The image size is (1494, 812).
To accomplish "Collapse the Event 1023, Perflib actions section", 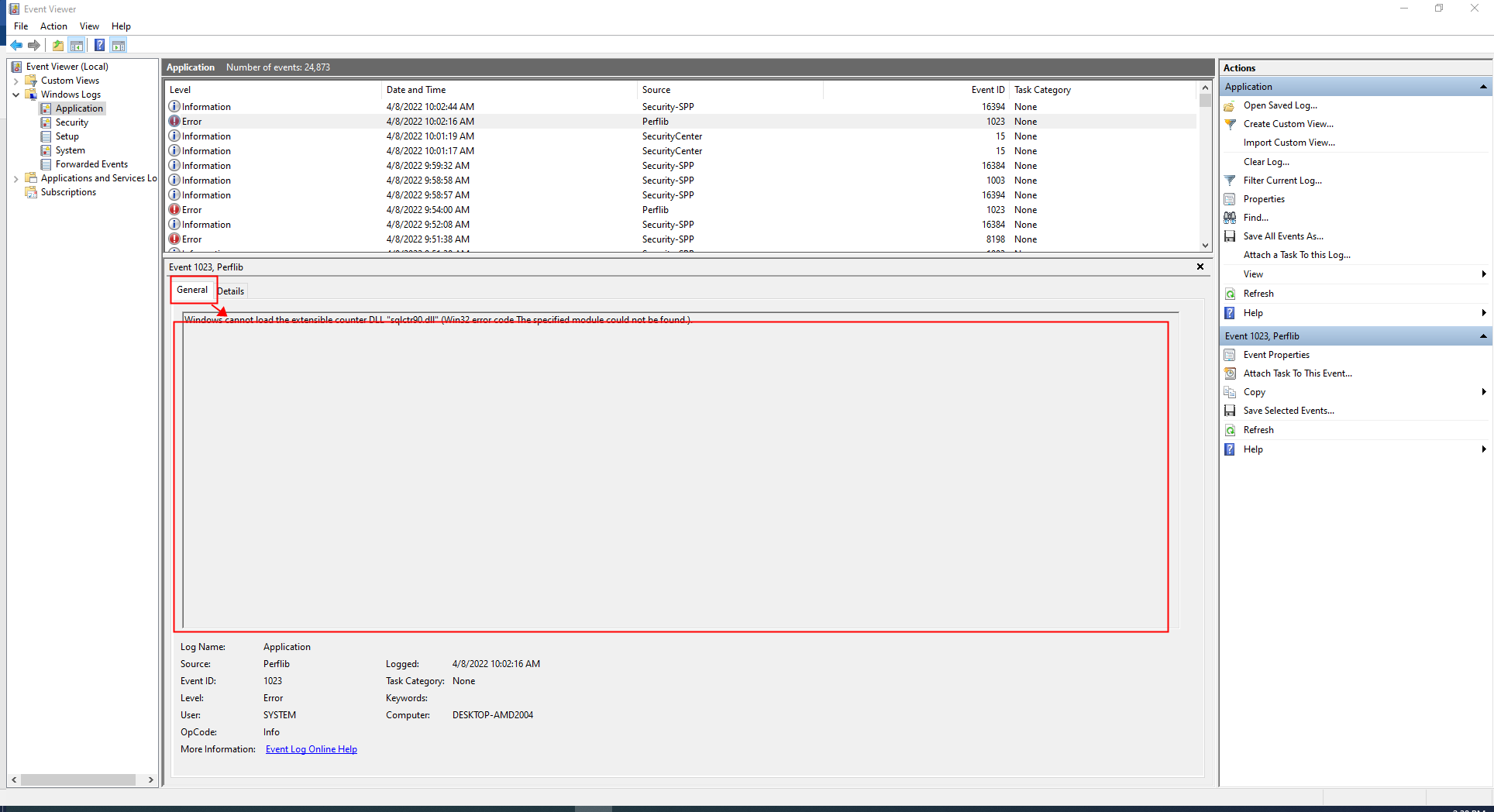I will coord(1483,336).
